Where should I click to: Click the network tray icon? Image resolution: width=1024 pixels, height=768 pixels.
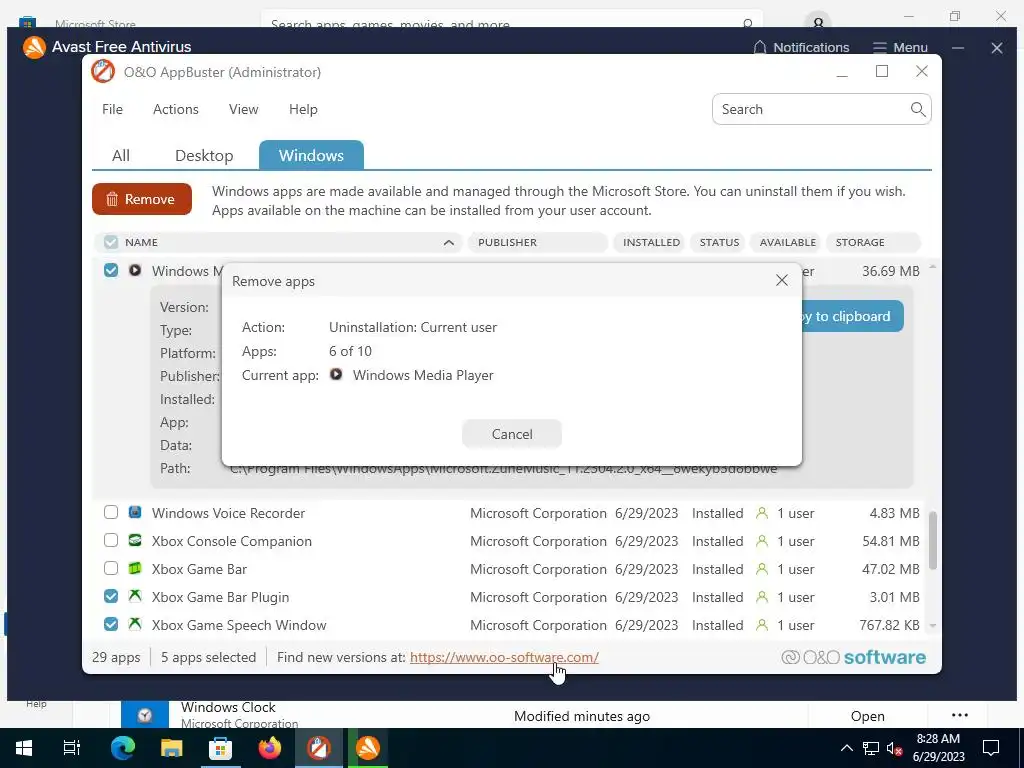pyautogui.click(x=871, y=748)
